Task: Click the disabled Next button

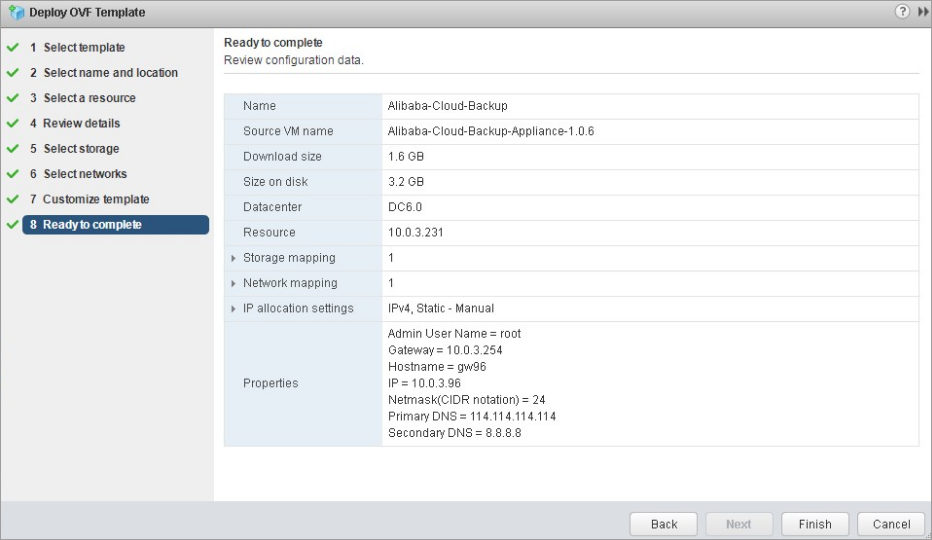Action: point(739,524)
